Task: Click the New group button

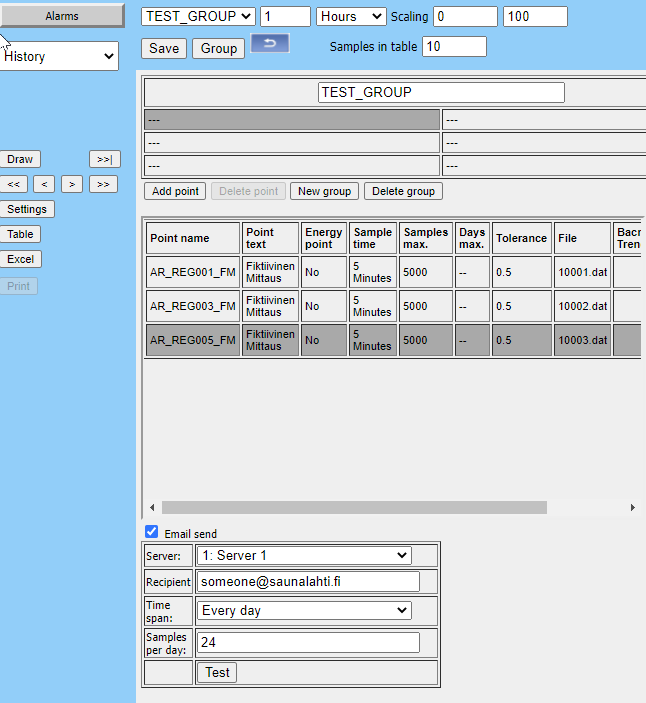Action: (324, 191)
